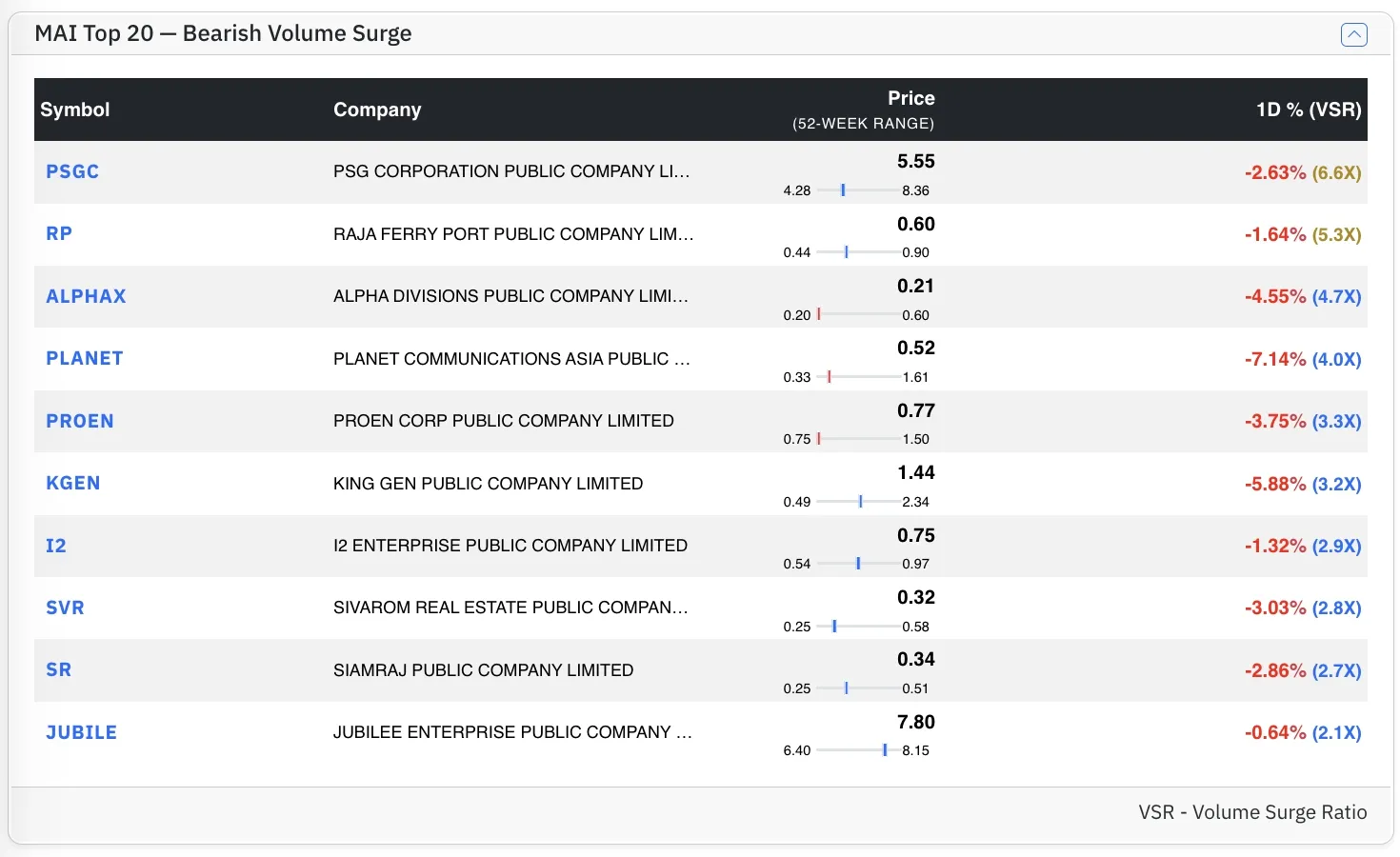The height and width of the screenshot is (857, 1400).
Task: Click the -2.63% (6.6X) value
Action: (x=1303, y=172)
